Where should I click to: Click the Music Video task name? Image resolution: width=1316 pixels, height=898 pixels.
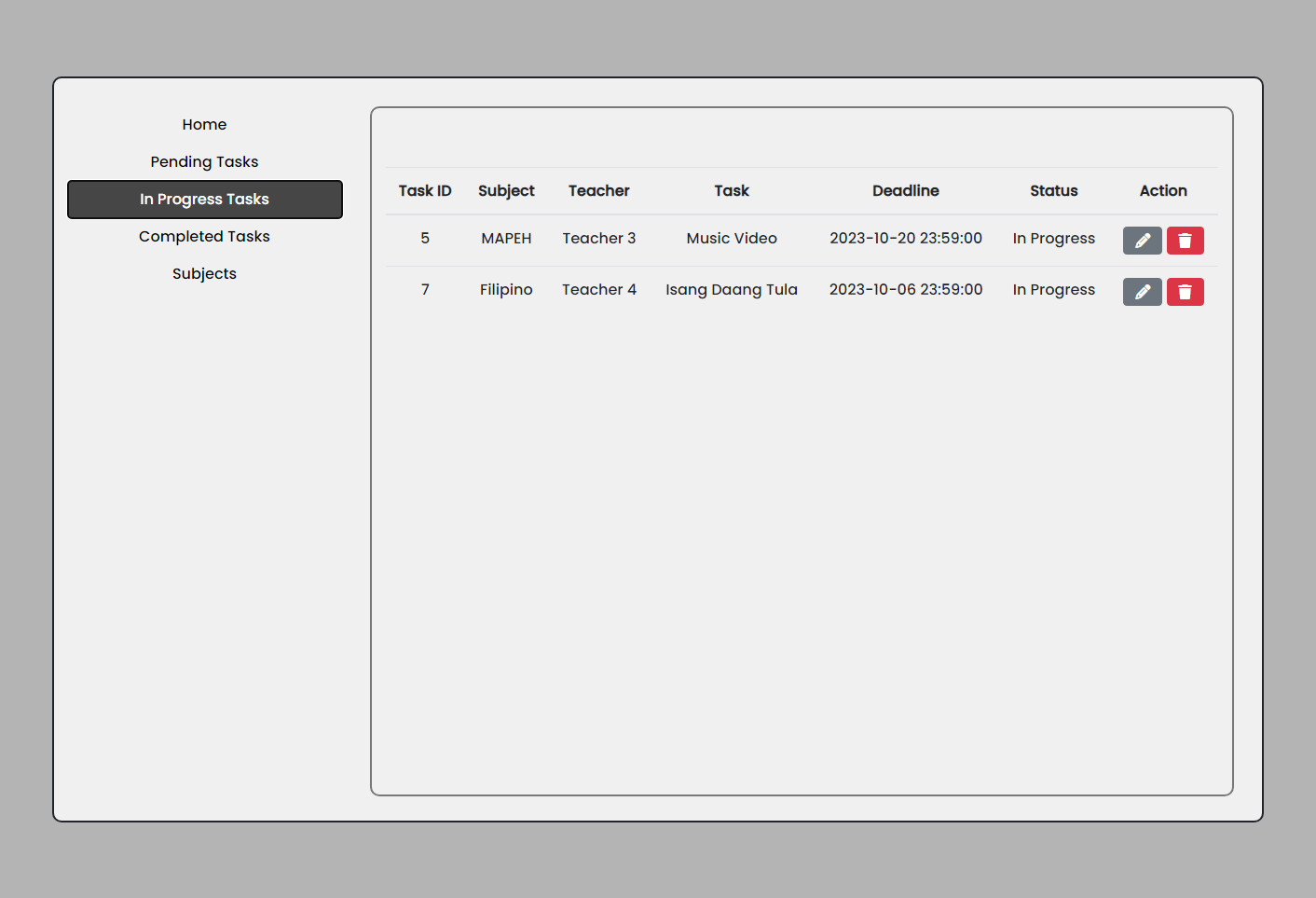[732, 239]
